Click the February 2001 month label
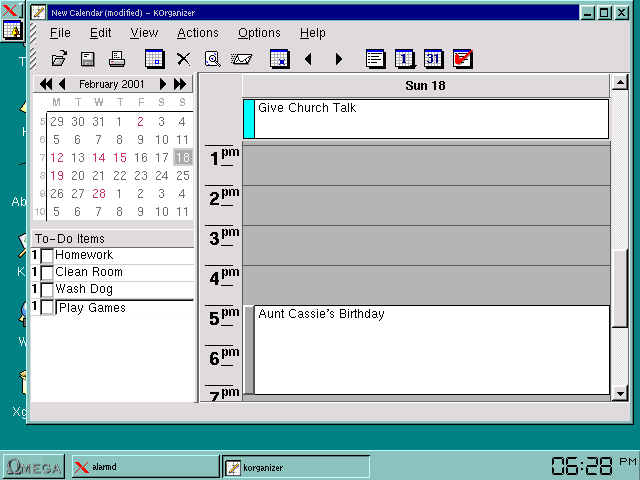640x480 pixels. click(x=111, y=84)
